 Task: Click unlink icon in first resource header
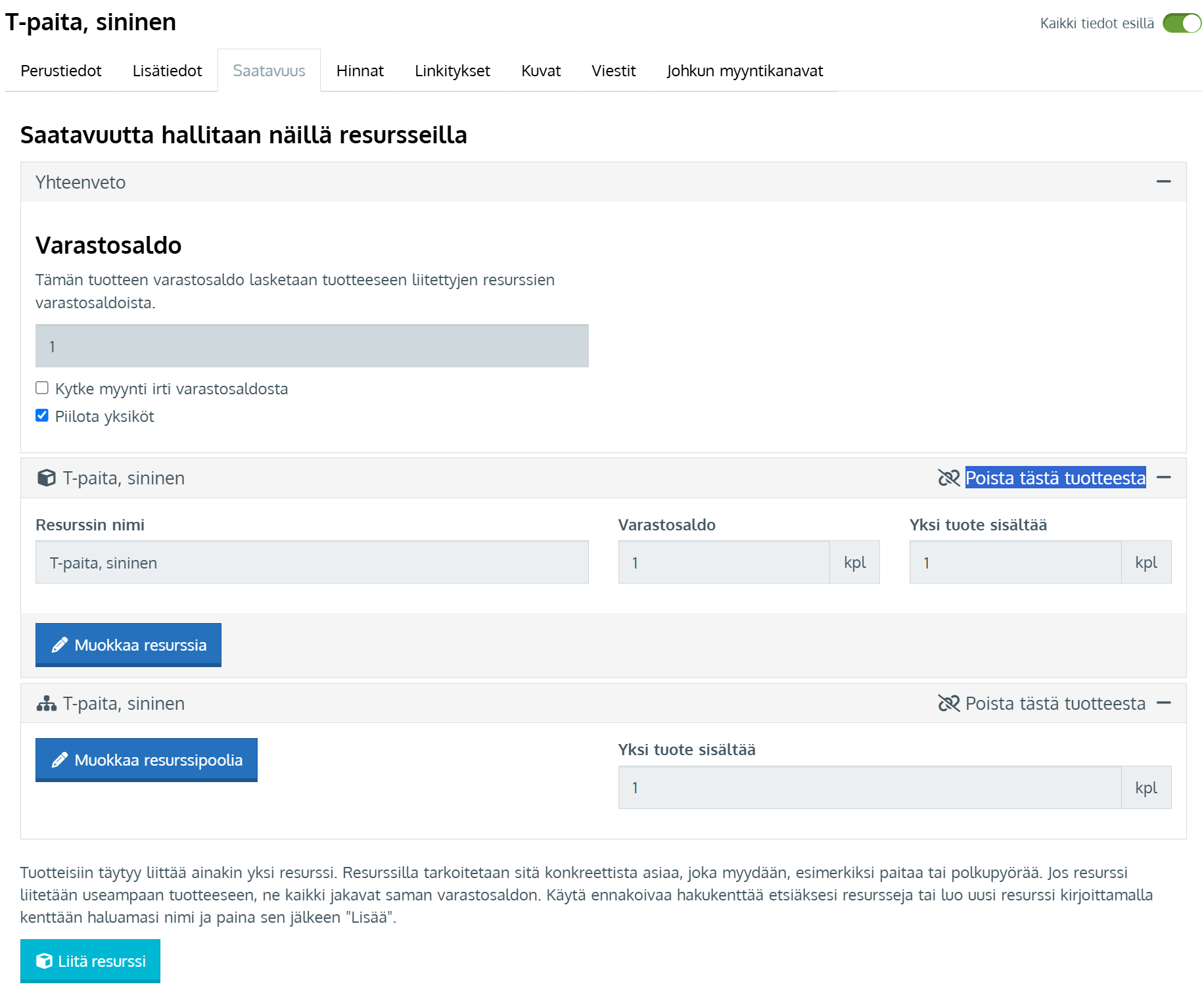[948, 478]
